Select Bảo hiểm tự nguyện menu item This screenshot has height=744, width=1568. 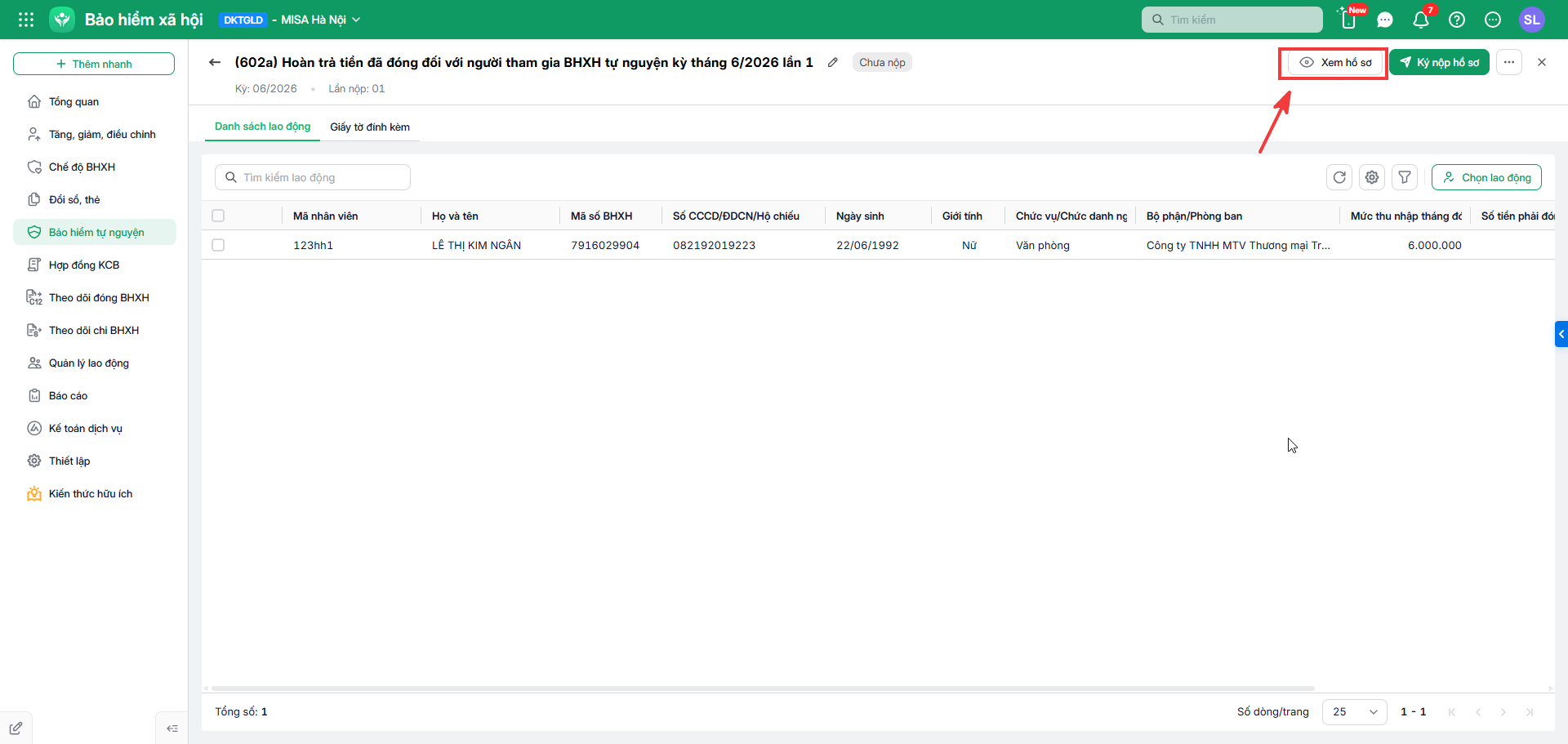click(95, 232)
